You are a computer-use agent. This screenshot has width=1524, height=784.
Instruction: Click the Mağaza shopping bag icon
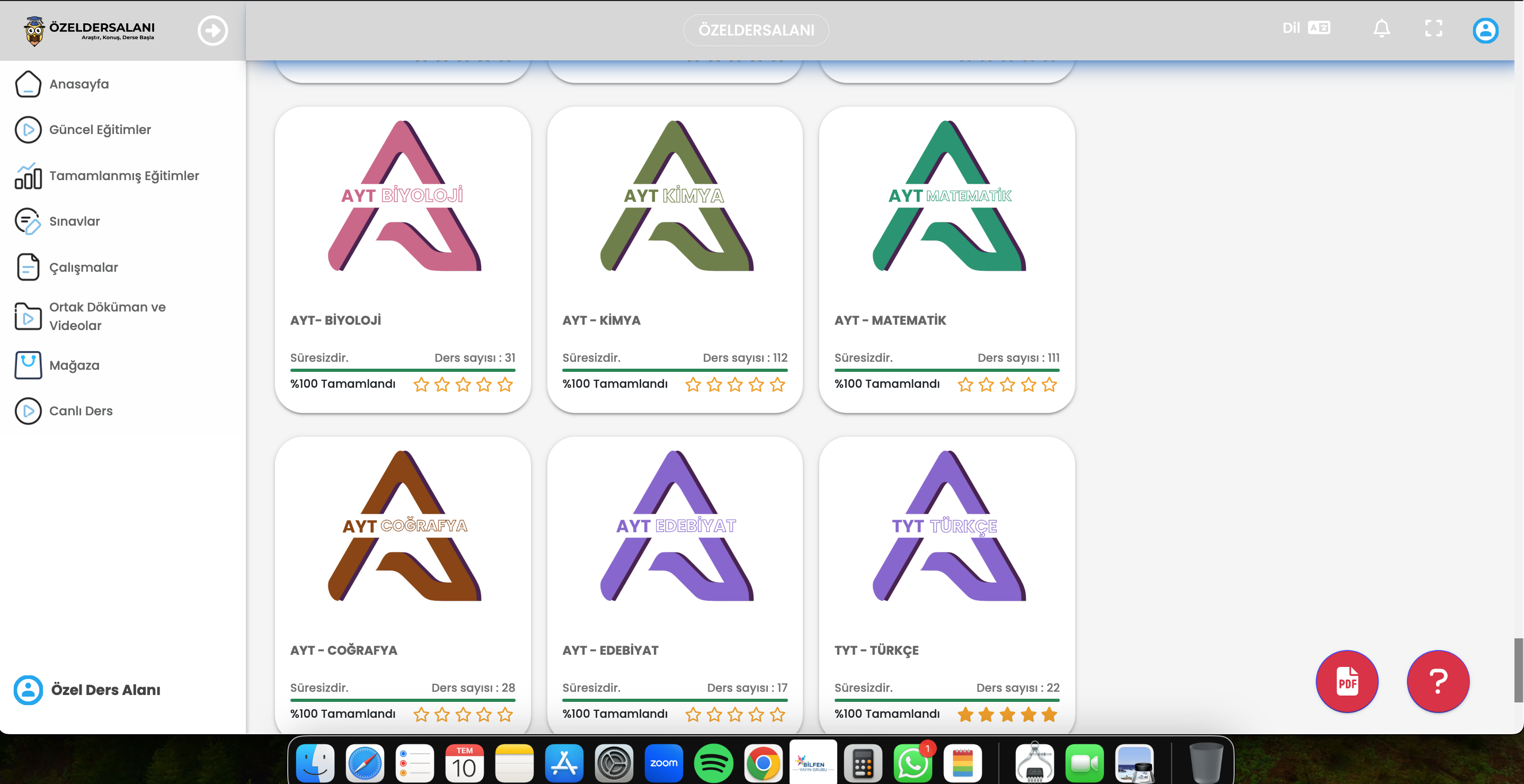(x=28, y=365)
